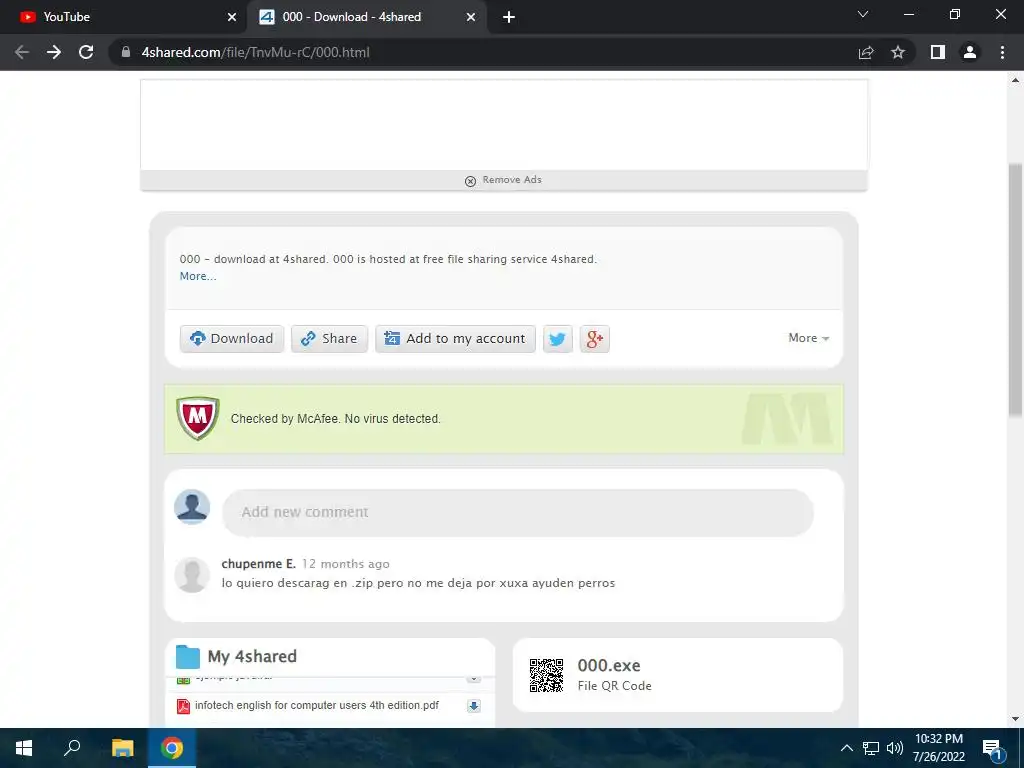
Task: Open Windows taskbar search
Action: 72,748
